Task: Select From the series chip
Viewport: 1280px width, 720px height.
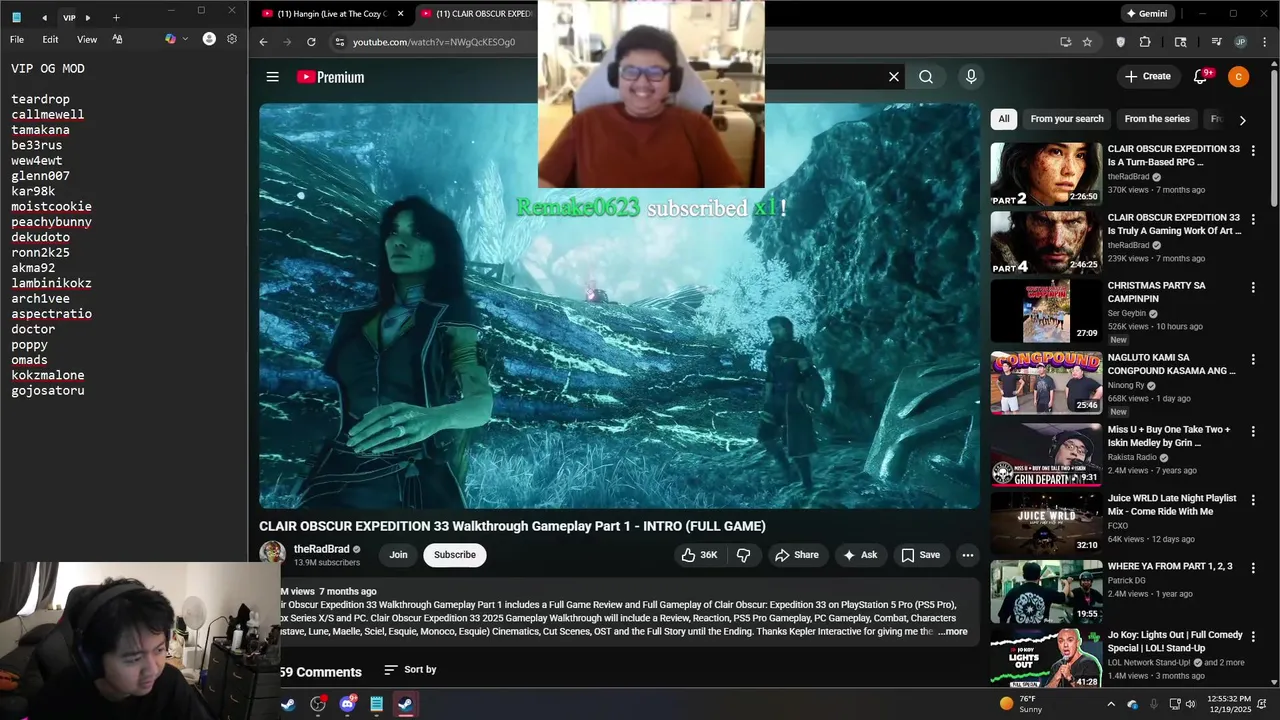Action: point(1157,119)
